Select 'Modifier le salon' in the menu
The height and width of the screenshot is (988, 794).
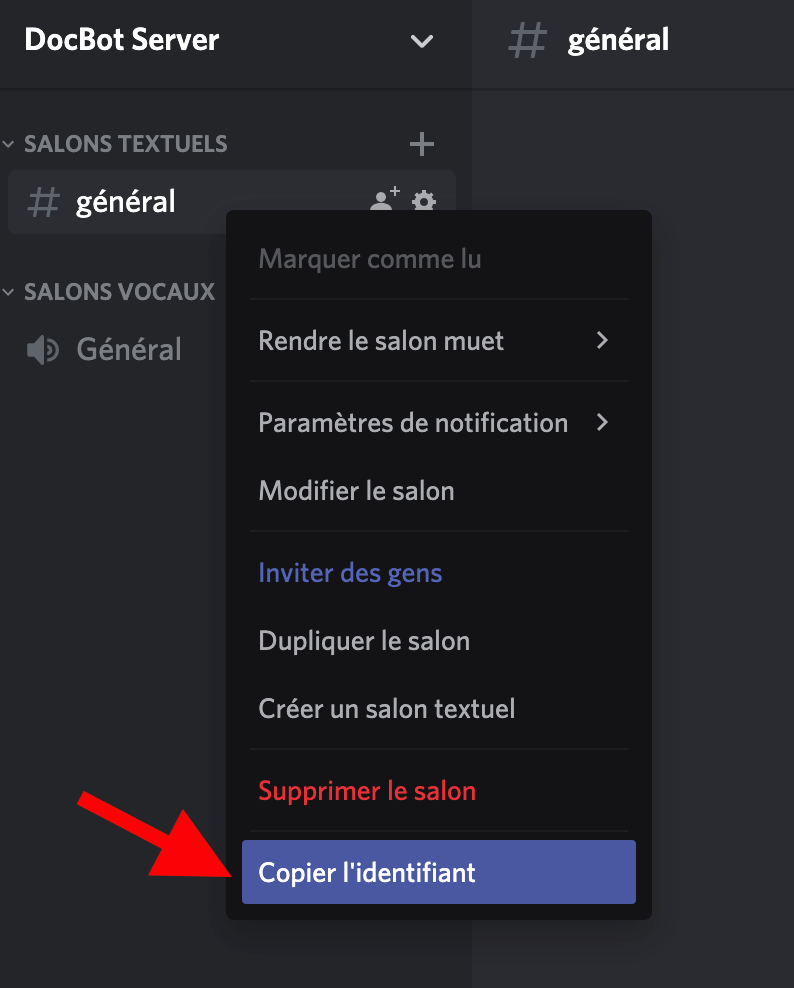(356, 491)
